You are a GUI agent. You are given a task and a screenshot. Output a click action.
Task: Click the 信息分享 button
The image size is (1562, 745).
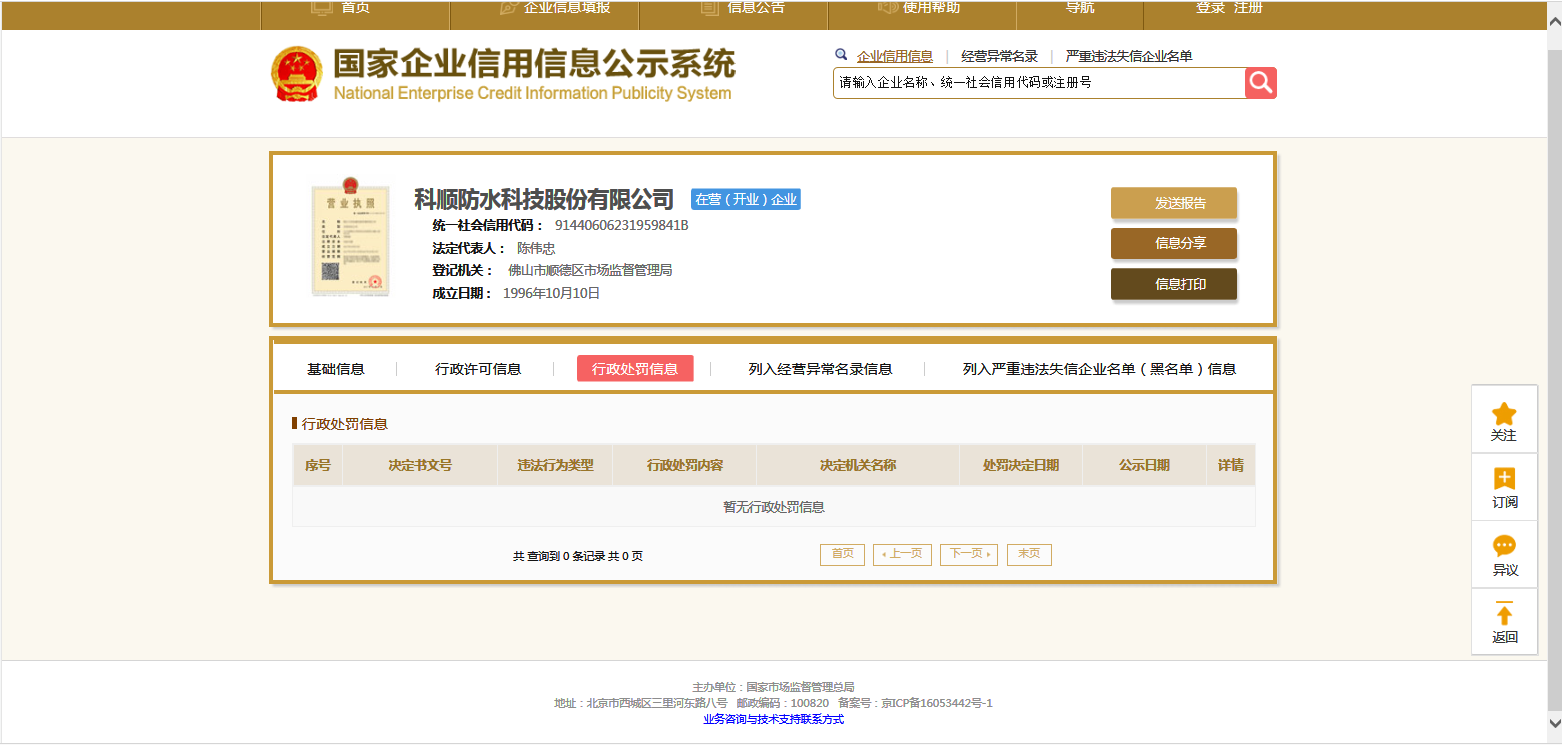coord(1174,243)
